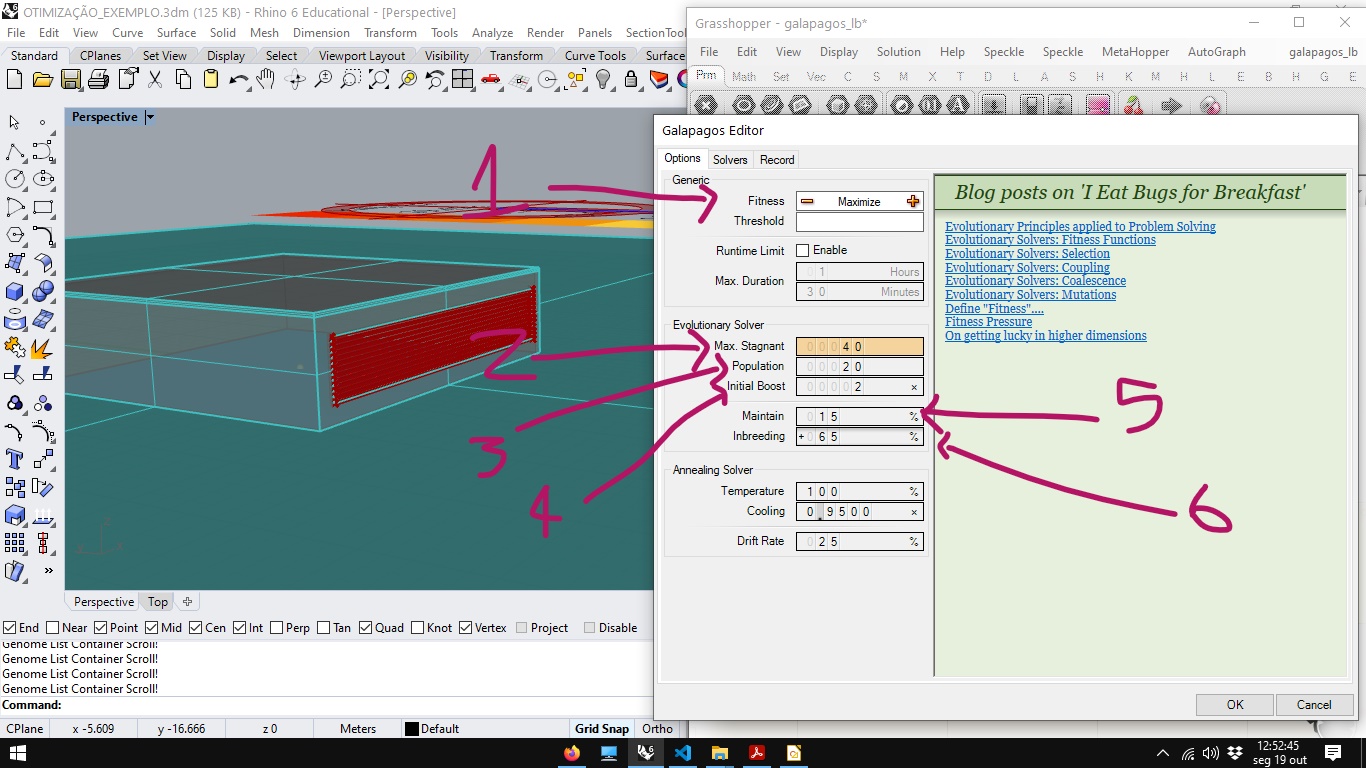Screen dimensions: 1366x768
Task: Open a file with the folder icon
Action: pos(43,79)
